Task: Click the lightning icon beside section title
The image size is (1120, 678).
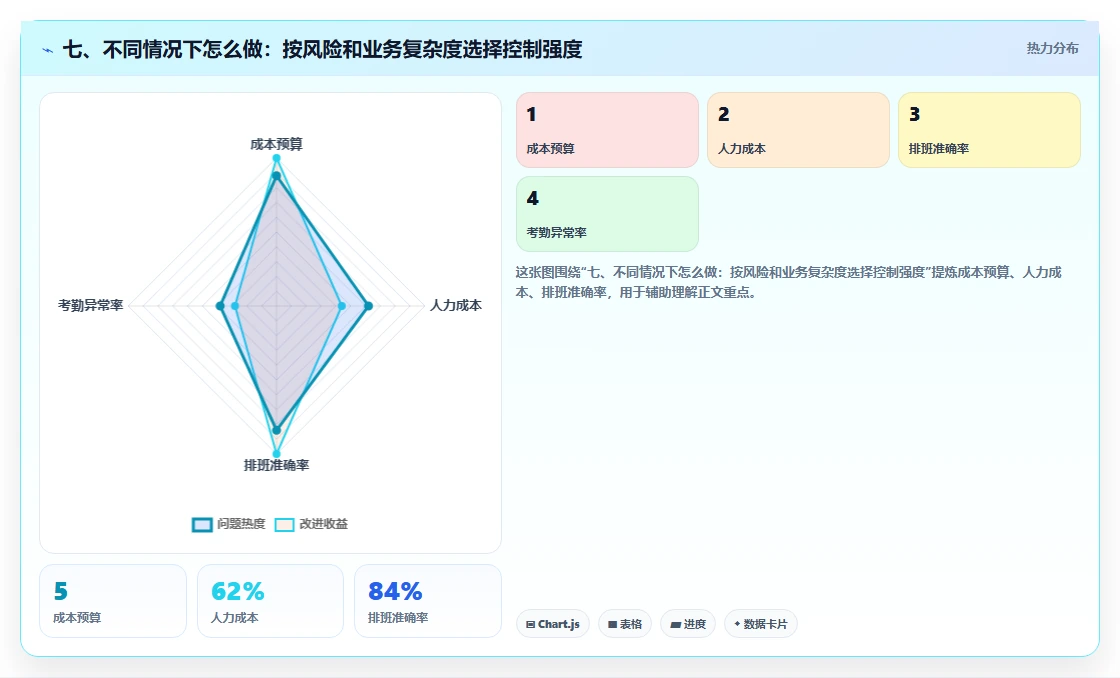Action: click(x=48, y=50)
